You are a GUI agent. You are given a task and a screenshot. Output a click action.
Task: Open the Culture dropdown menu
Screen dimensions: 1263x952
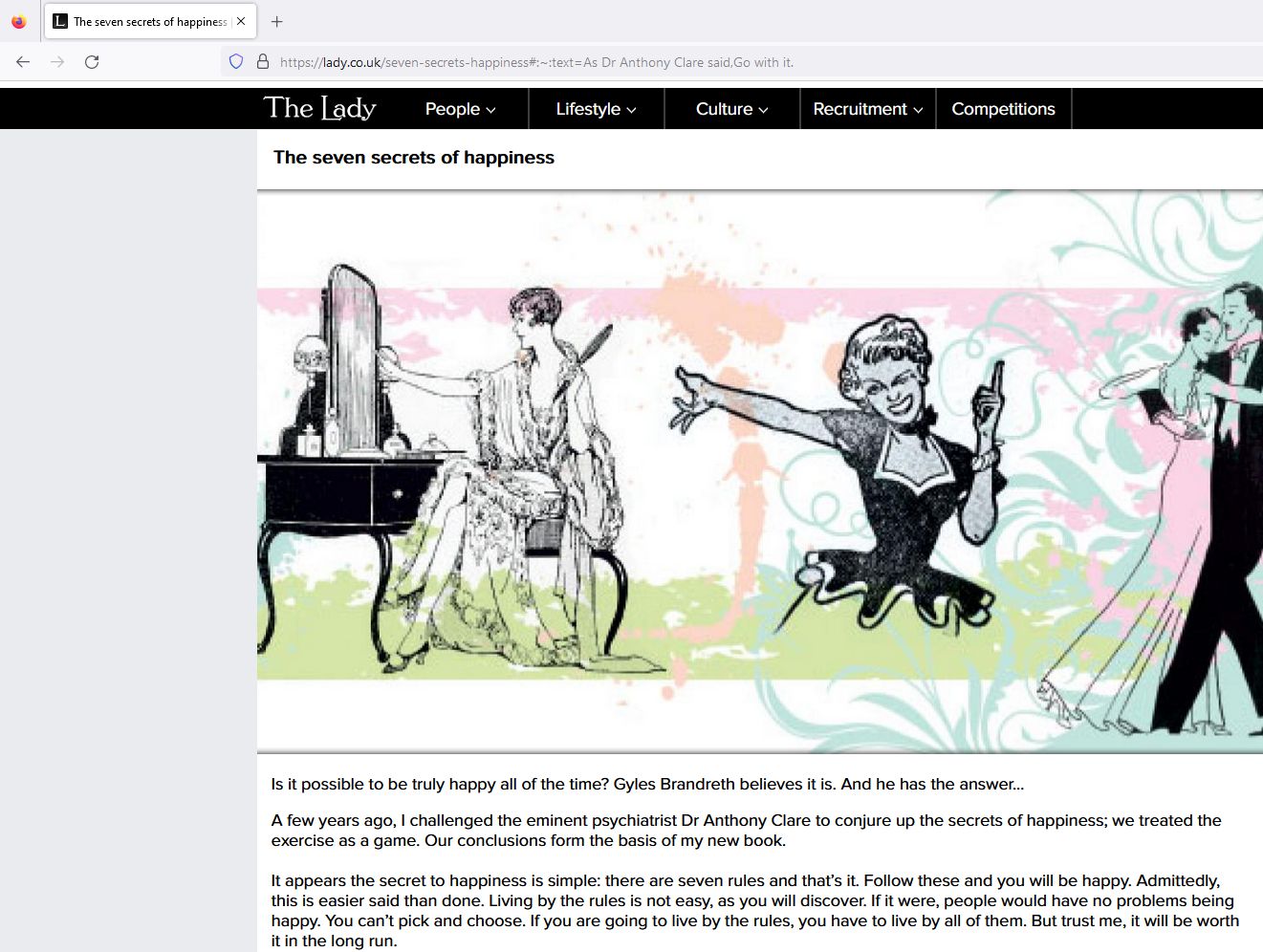tap(731, 109)
